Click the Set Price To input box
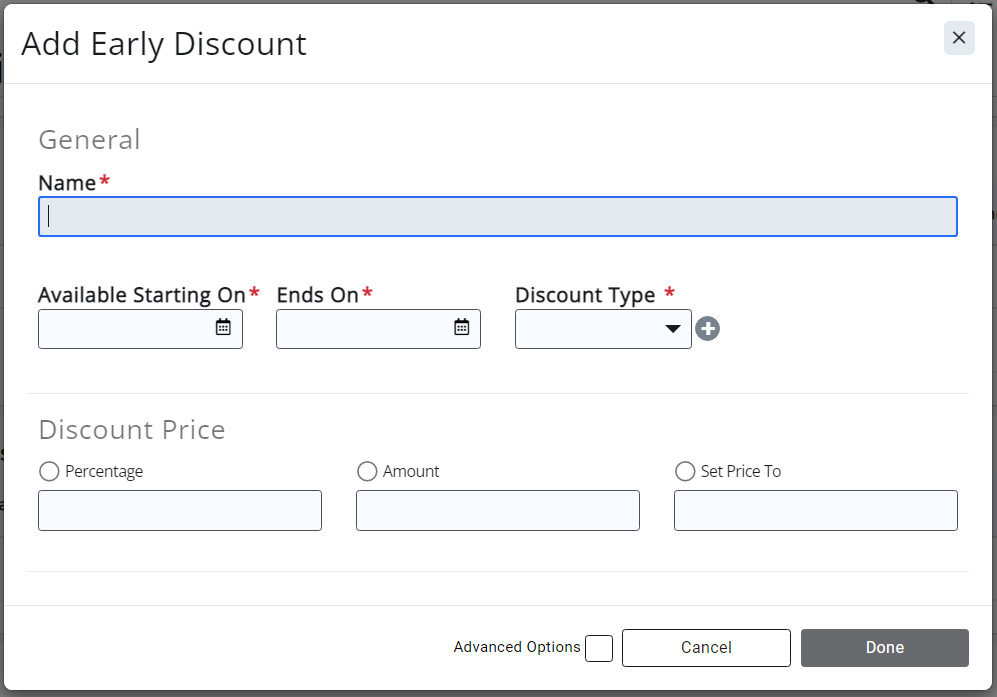This screenshot has width=997, height=697. [815, 510]
